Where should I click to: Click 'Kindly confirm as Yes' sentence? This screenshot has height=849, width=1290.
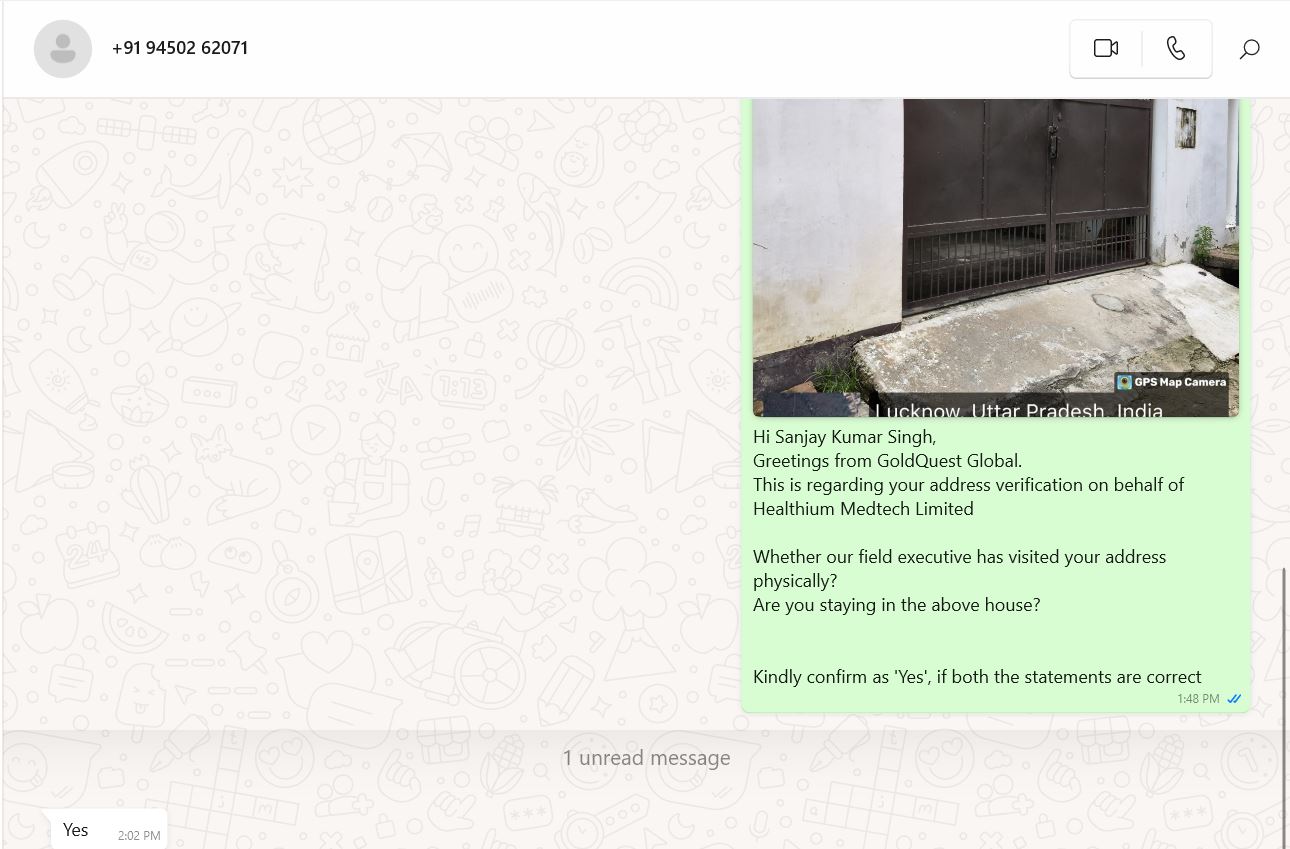pos(977,677)
